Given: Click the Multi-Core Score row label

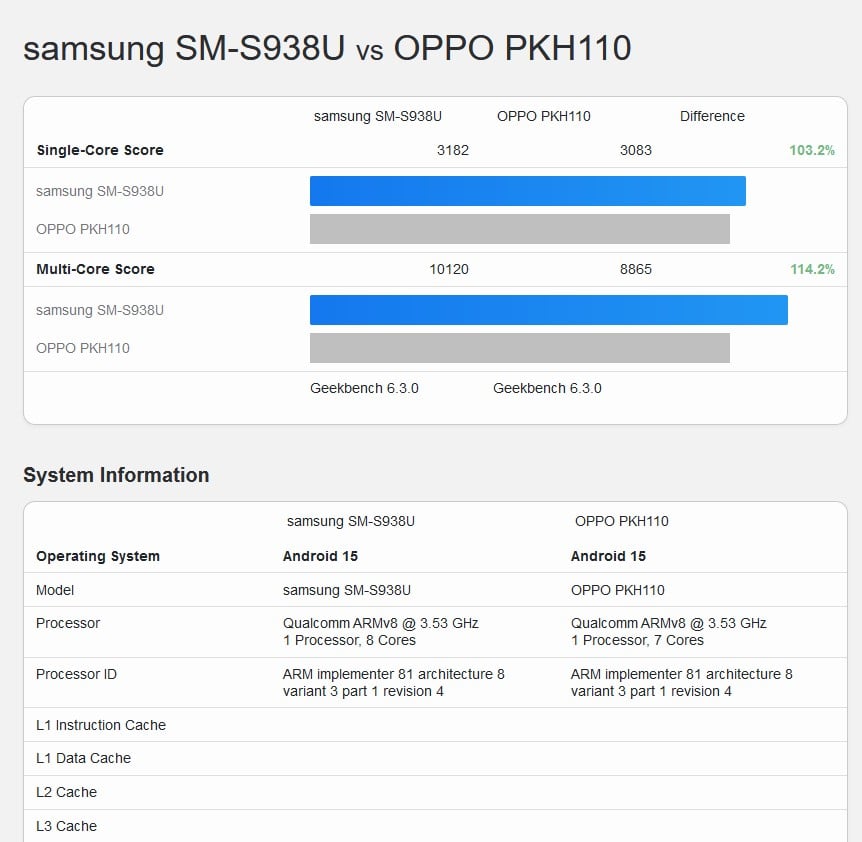Looking at the screenshot, I should pyautogui.click(x=95, y=269).
